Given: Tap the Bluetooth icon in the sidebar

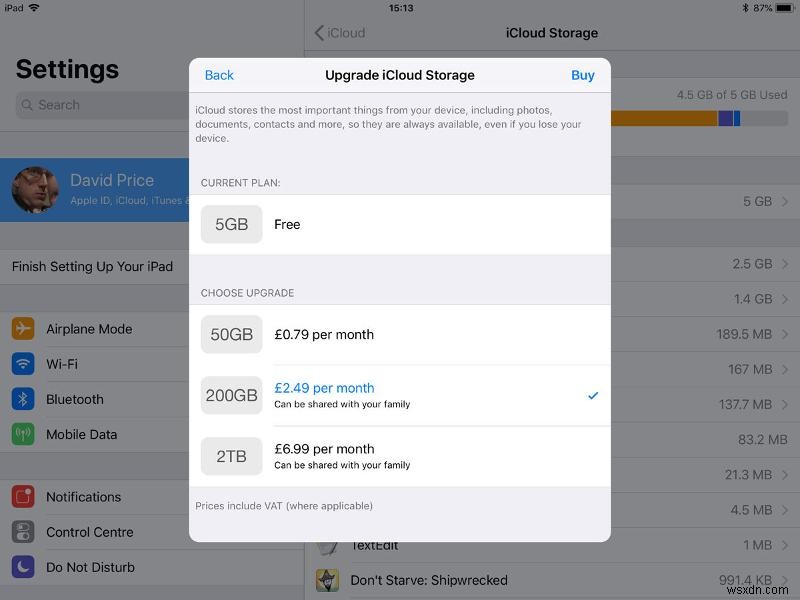Looking at the screenshot, I should [22, 399].
